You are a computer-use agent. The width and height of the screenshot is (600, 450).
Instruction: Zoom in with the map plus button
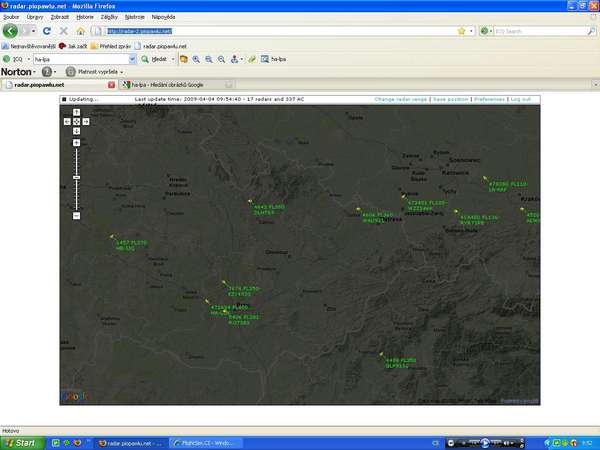pyautogui.click(x=77, y=143)
